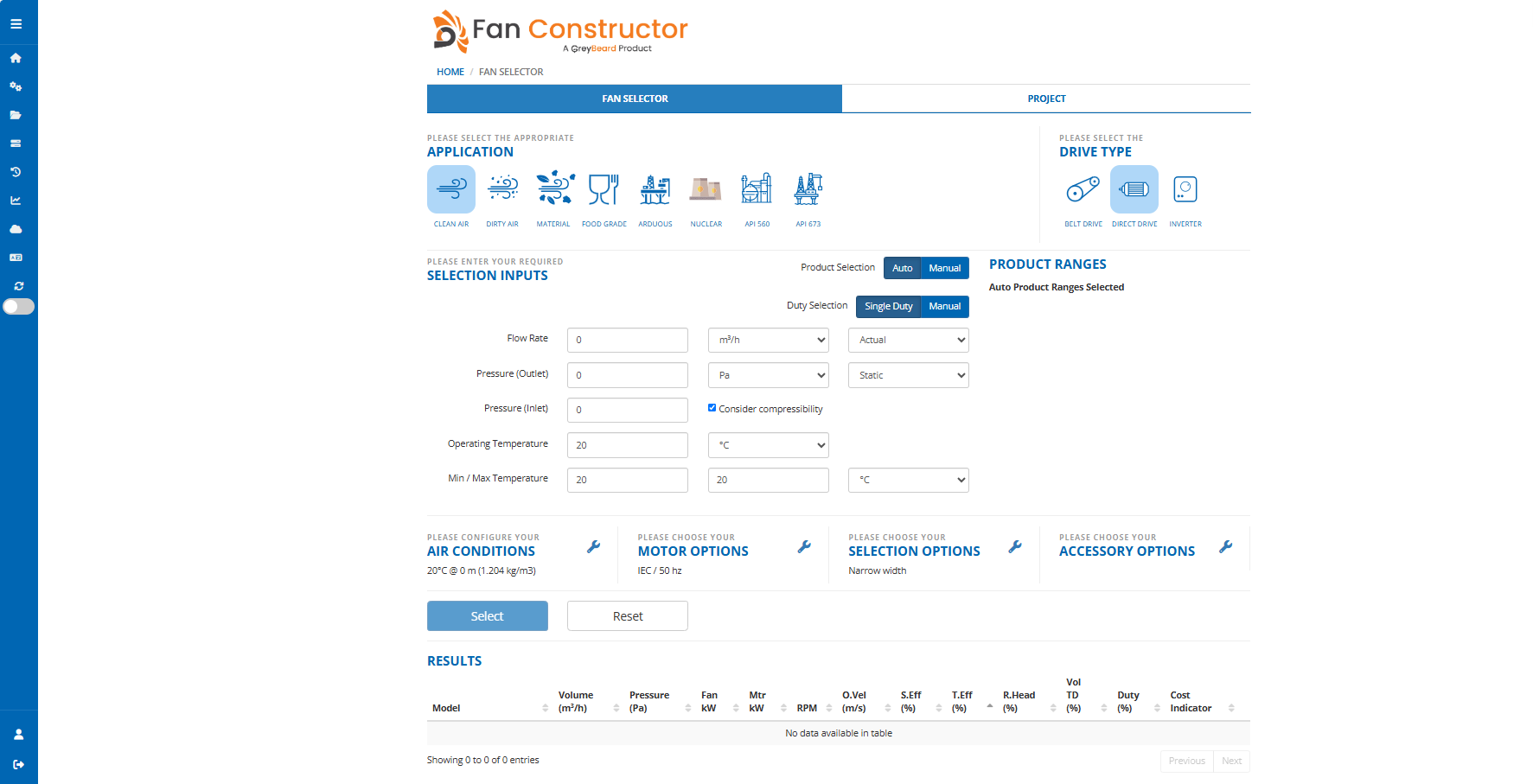The height and width of the screenshot is (784, 1533).
Task: Toggle the sidebar switch below refresh icon
Action: coord(18,306)
